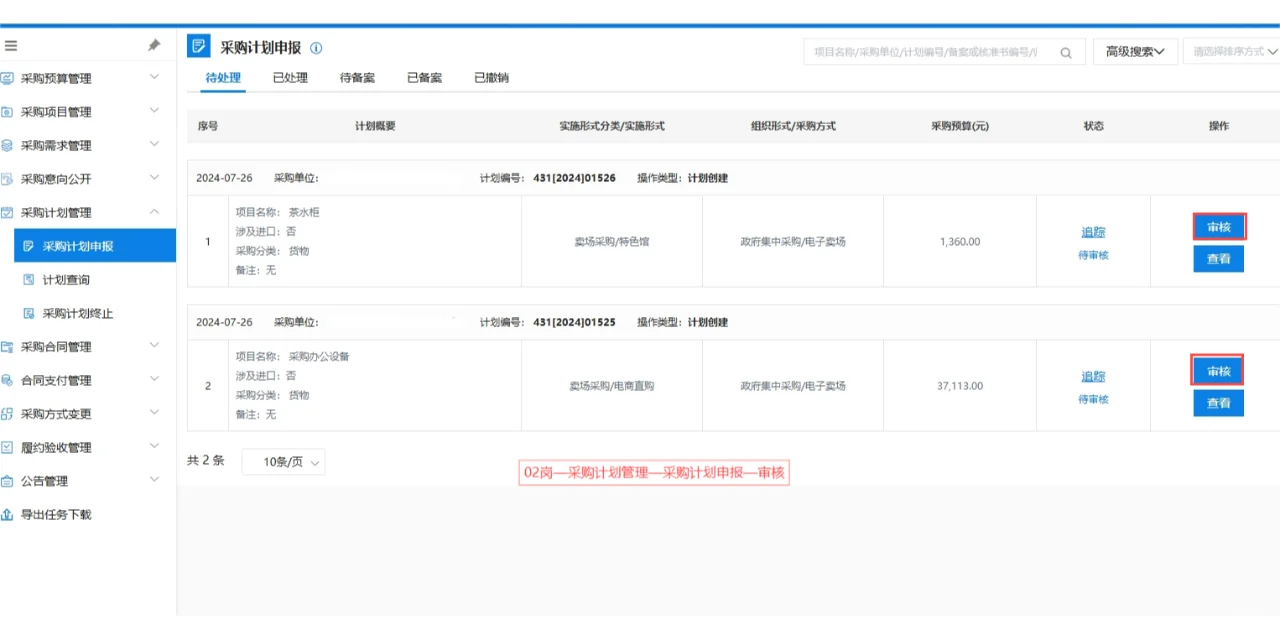Expand the 履约验收管理 menu chevron
The width and height of the screenshot is (1280, 640).
click(154, 446)
